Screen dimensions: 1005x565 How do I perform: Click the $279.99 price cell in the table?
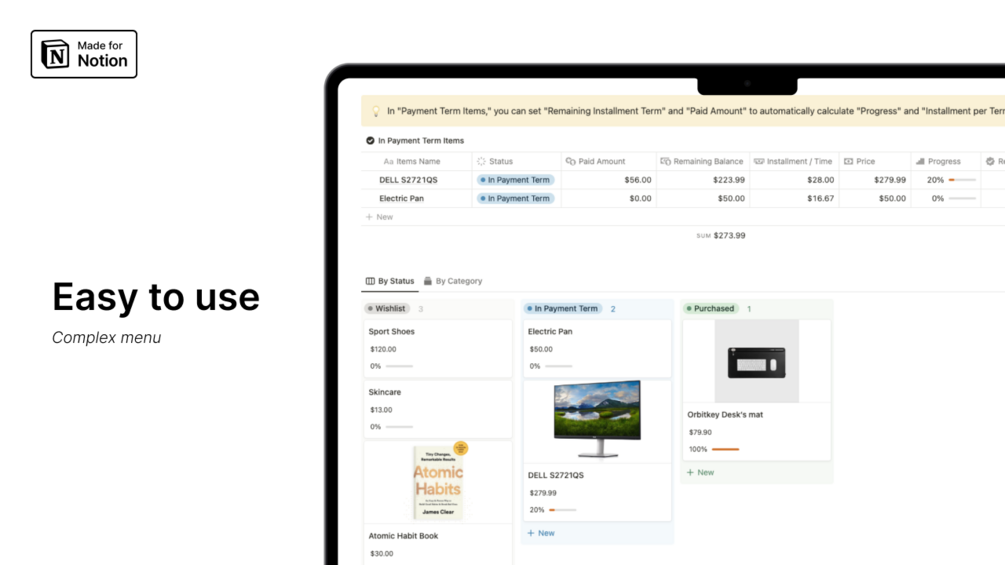coord(890,180)
